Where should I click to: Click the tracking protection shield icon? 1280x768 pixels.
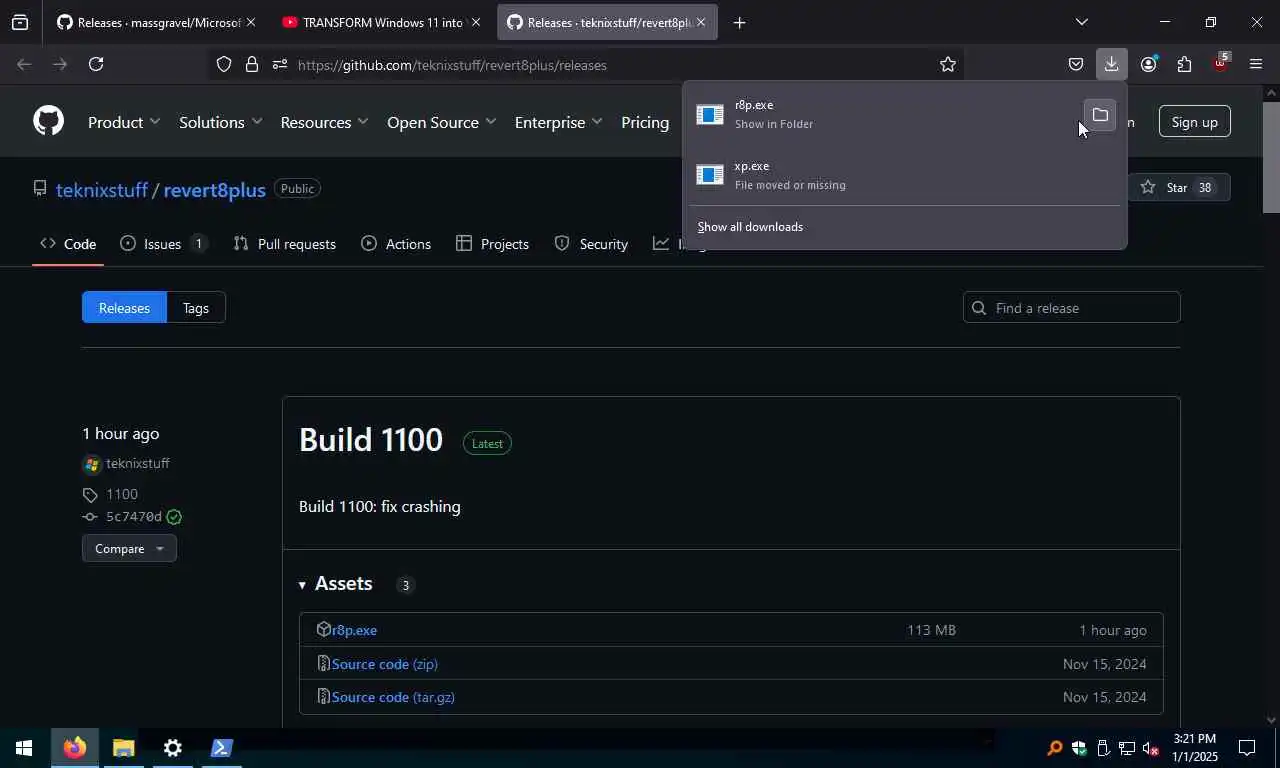click(x=224, y=64)
